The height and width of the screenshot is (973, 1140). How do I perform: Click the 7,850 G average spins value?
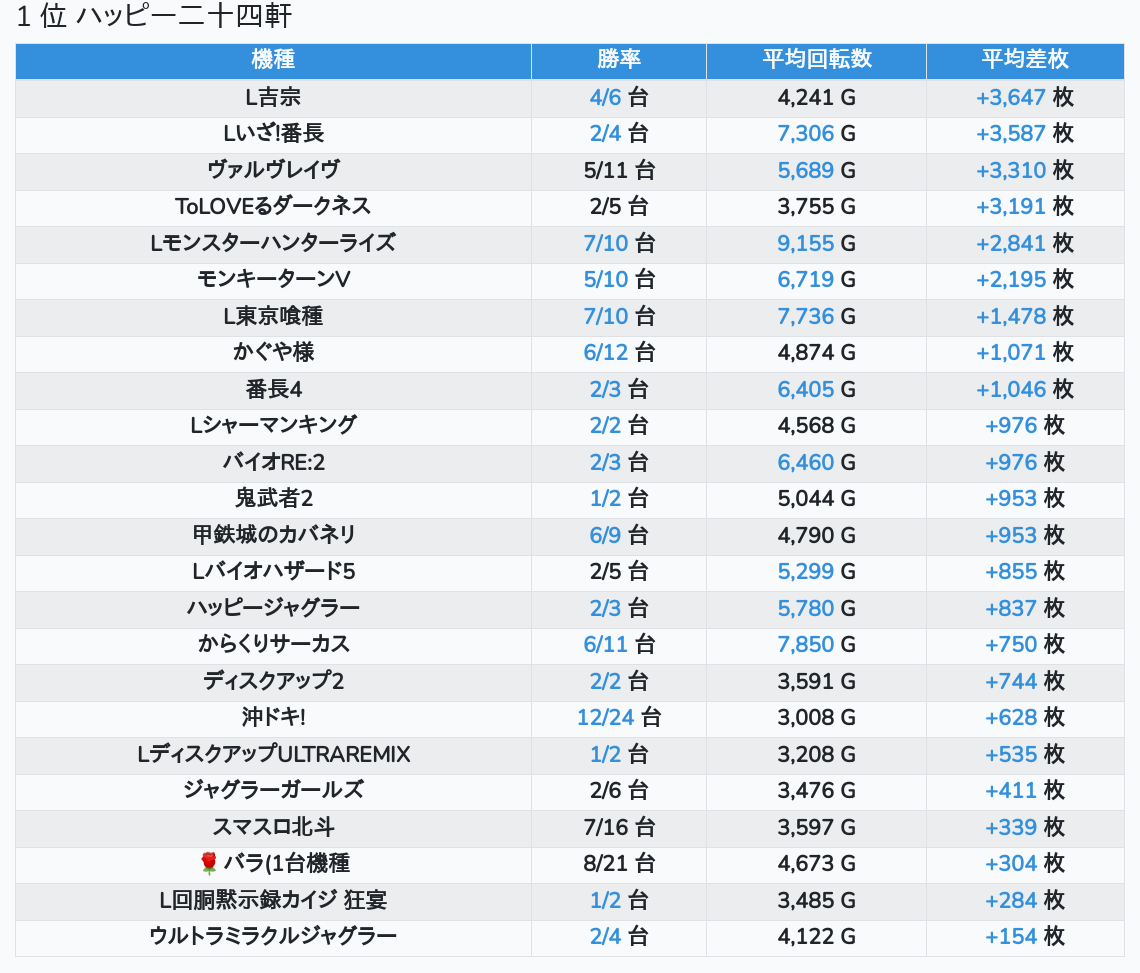coord(816,644)
